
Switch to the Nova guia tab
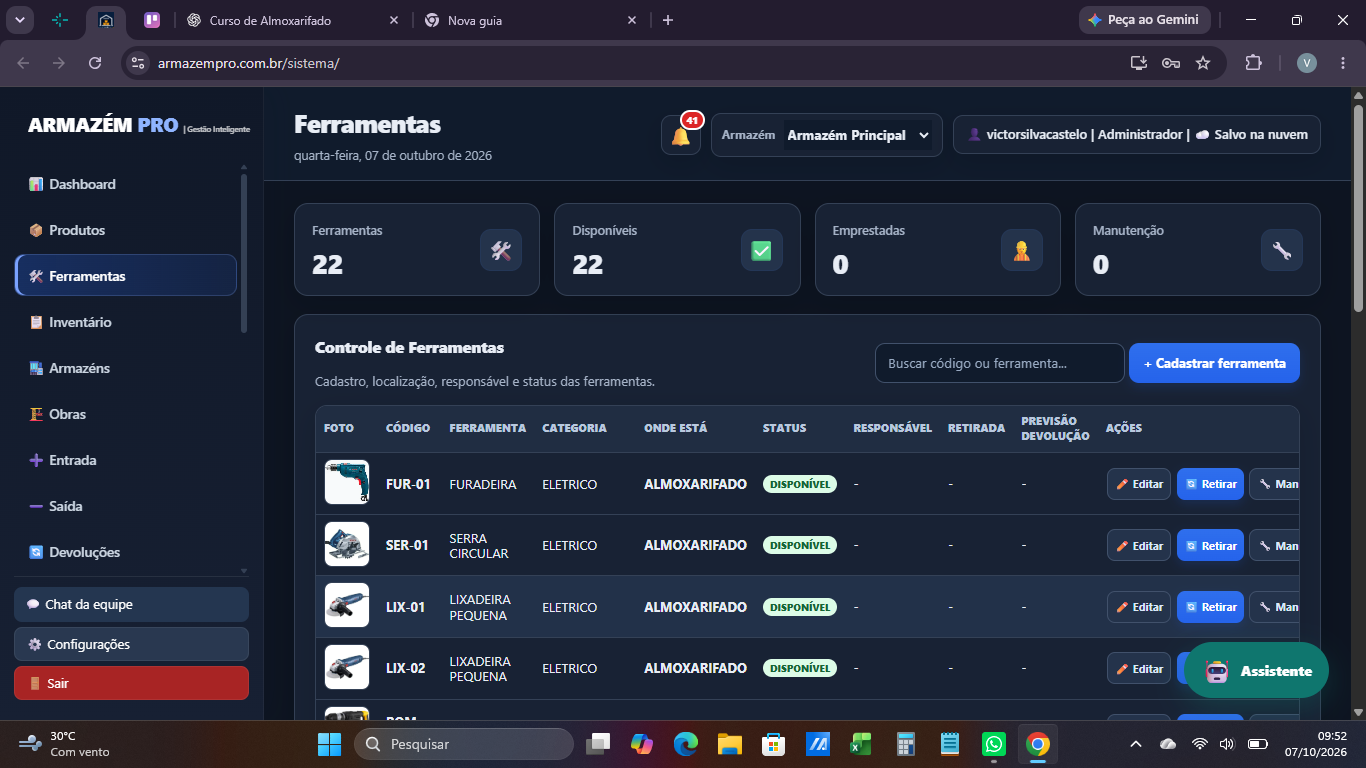pyautogui.click(x=531, y=20)
